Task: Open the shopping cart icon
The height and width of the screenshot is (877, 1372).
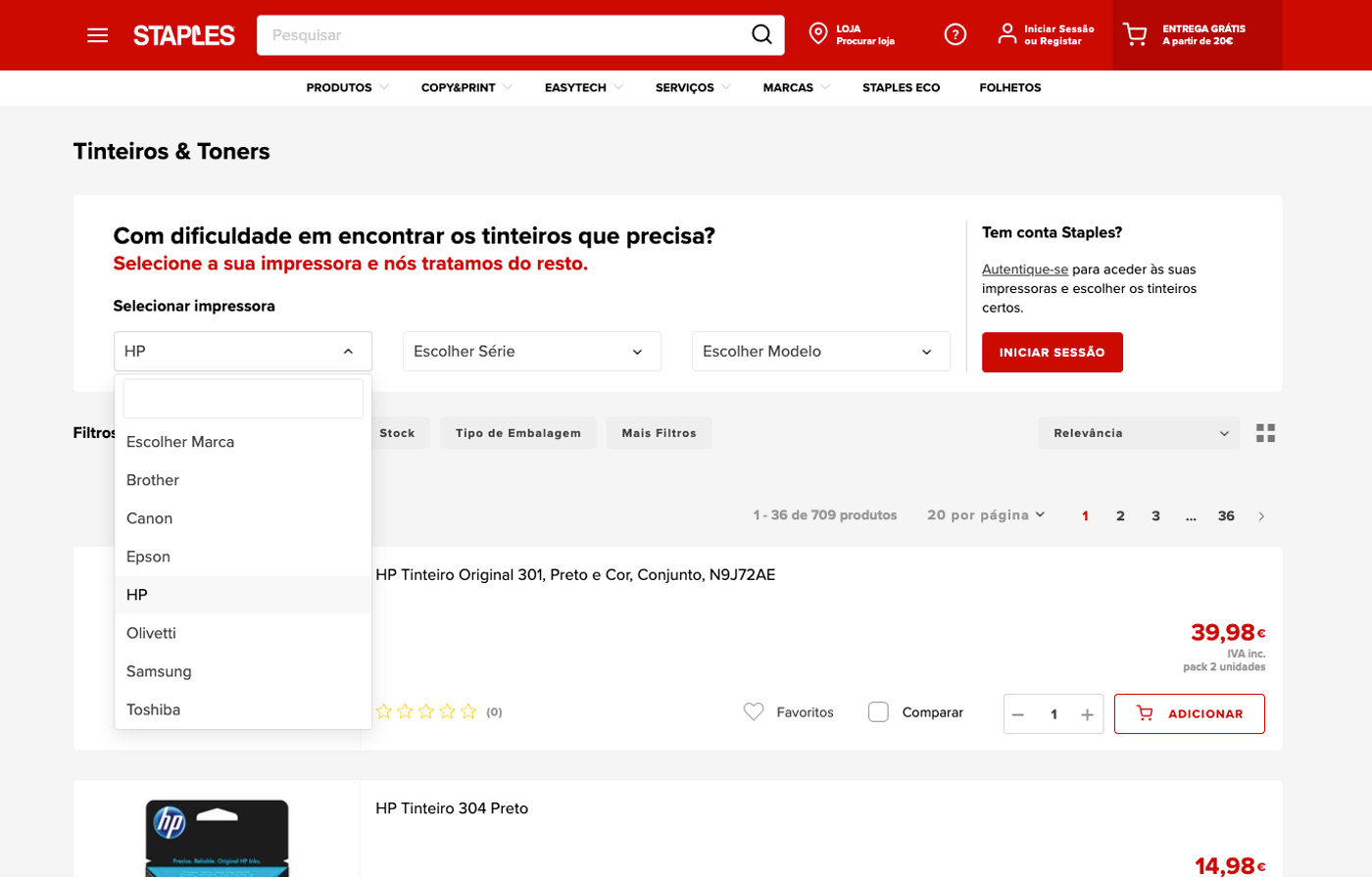Action: 1135,34
